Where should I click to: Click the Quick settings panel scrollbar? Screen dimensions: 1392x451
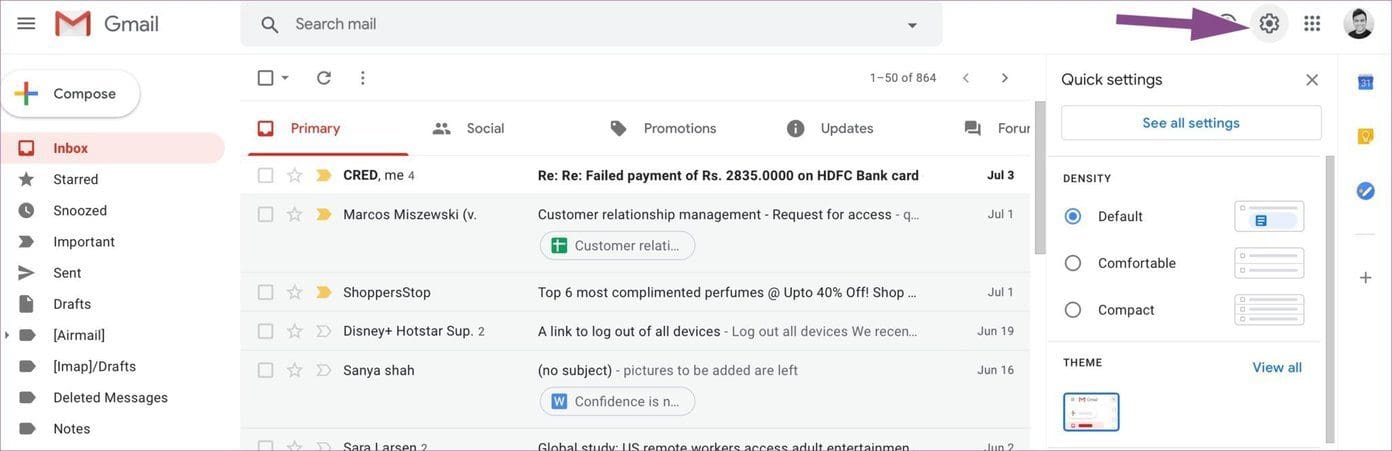1329,298
